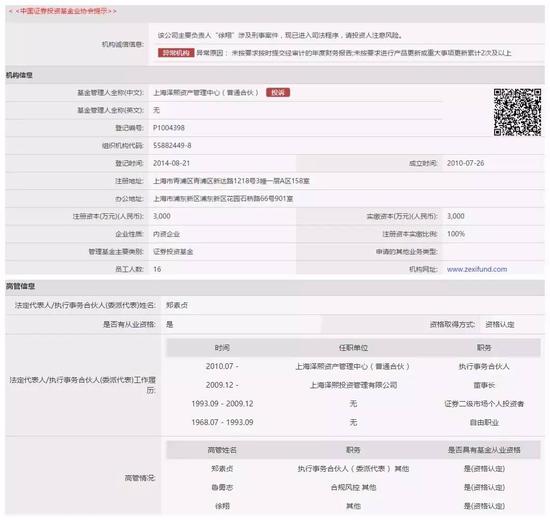Click the registration date 2014-08-21
The image size is (550, 520).
point(172,163)
